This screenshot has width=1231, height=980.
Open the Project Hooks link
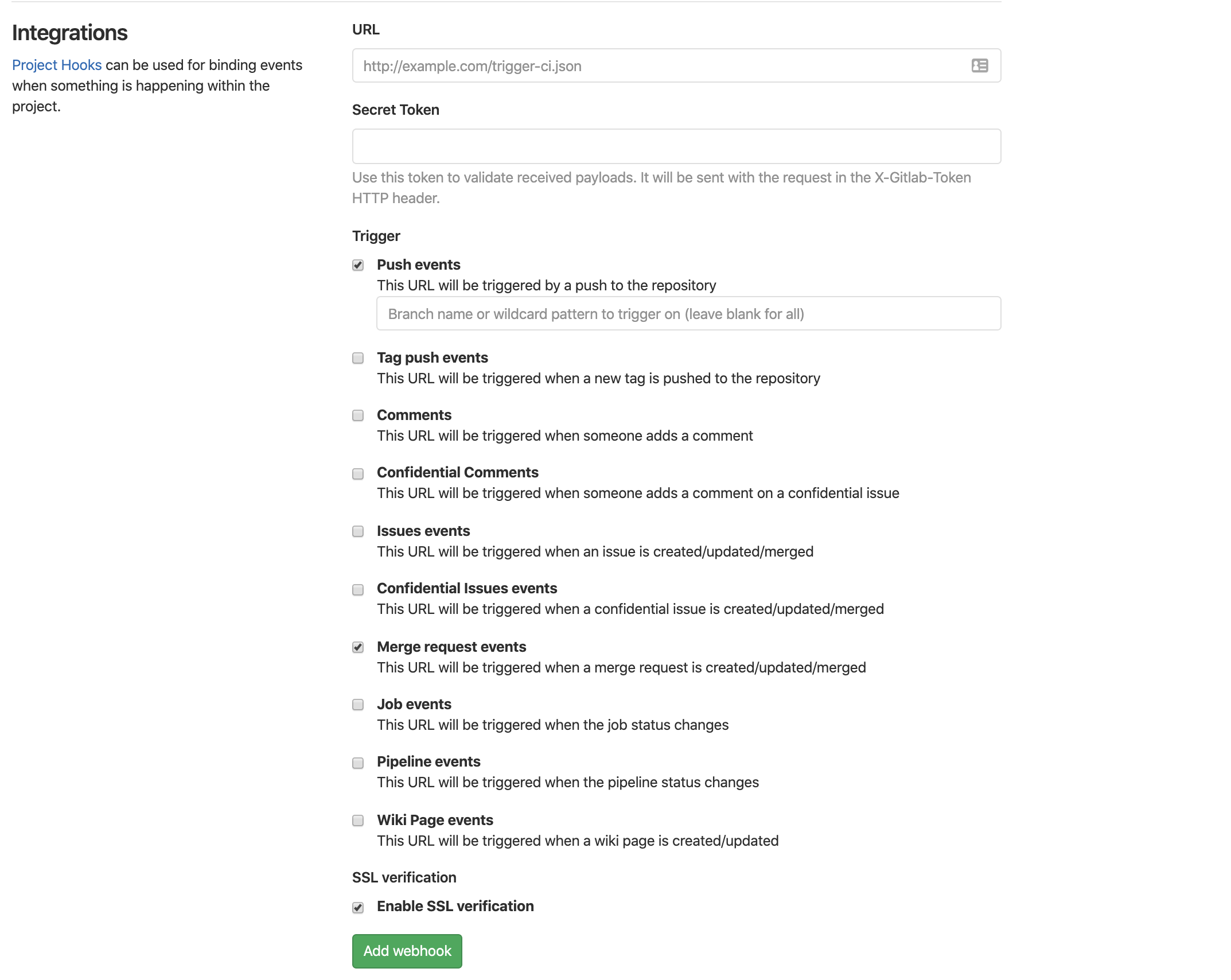tap(57, 65)
